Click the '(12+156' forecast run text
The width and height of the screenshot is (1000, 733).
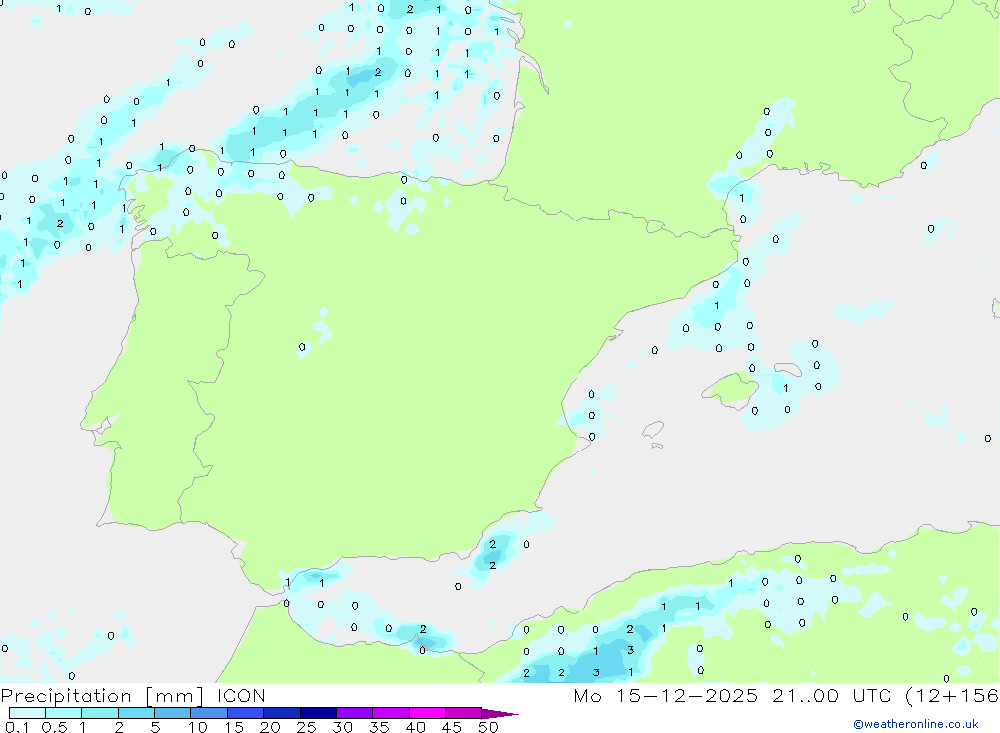pos(952,695)
